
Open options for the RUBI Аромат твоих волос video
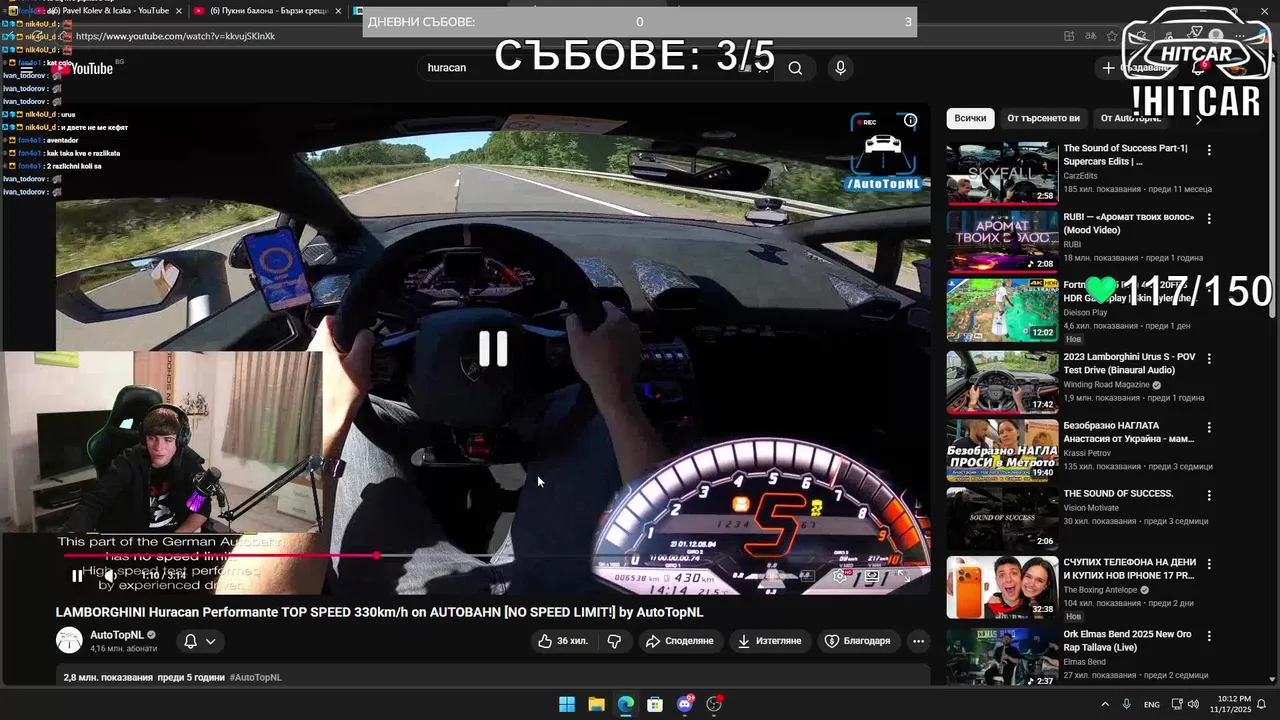click(1209, 218)
